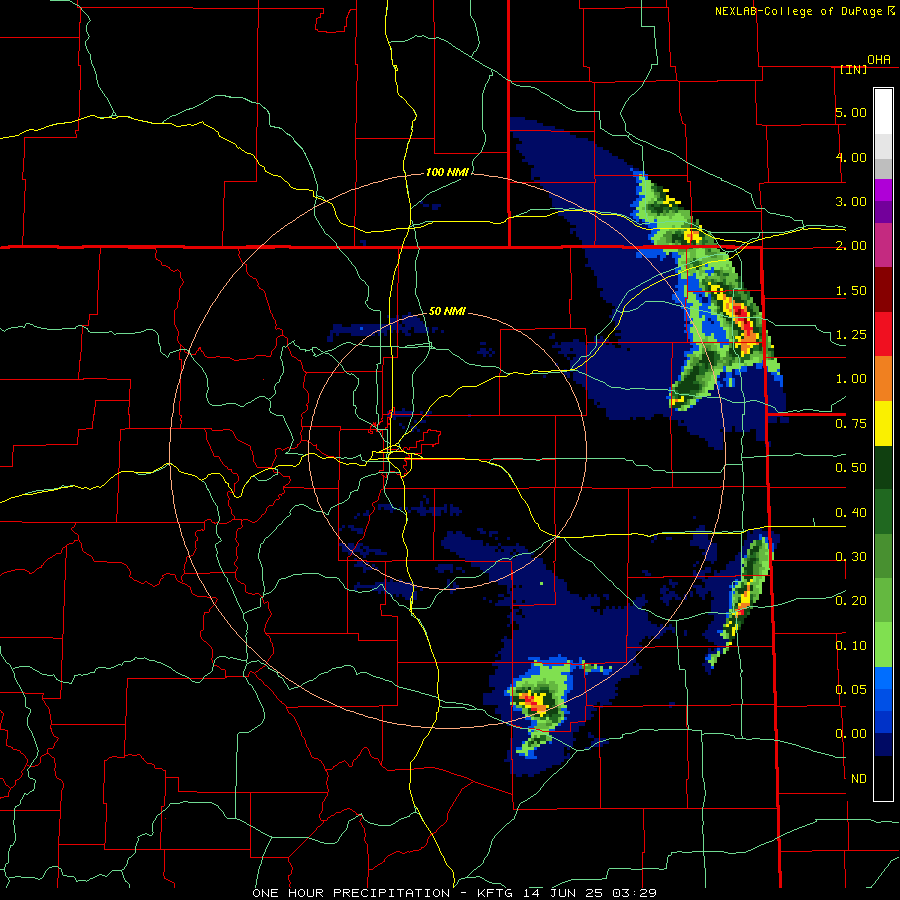Select the 0.40 legend value
The image size is (900, 900).
pos(851,513)
